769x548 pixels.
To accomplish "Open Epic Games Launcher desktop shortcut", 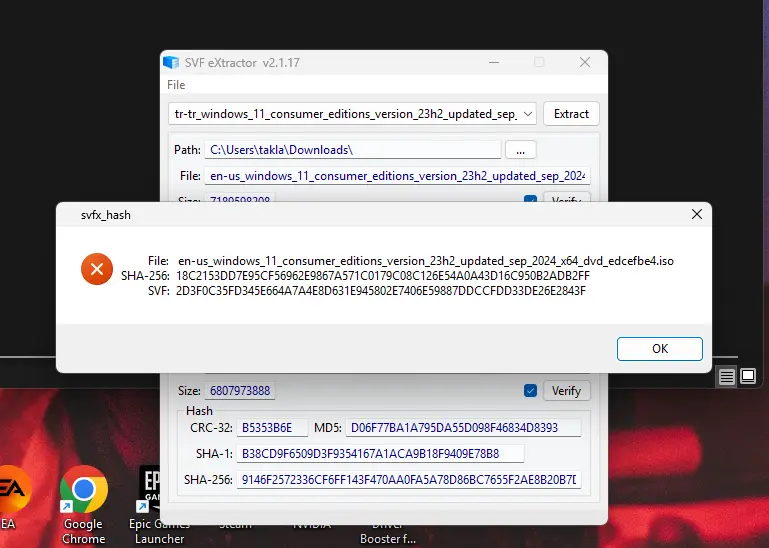I will (x=158, y=504).
